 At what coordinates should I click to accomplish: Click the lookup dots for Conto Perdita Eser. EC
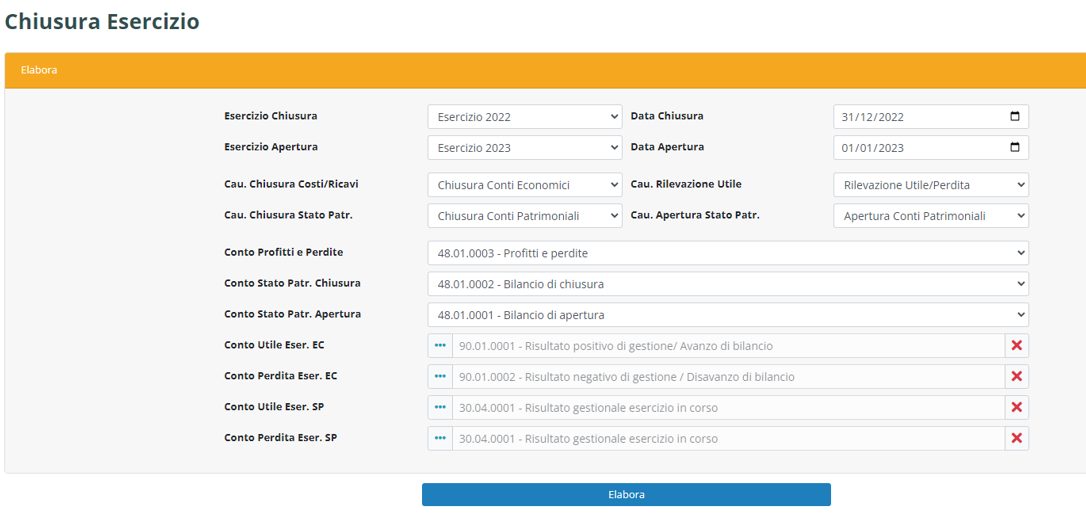tap(440, 377)
